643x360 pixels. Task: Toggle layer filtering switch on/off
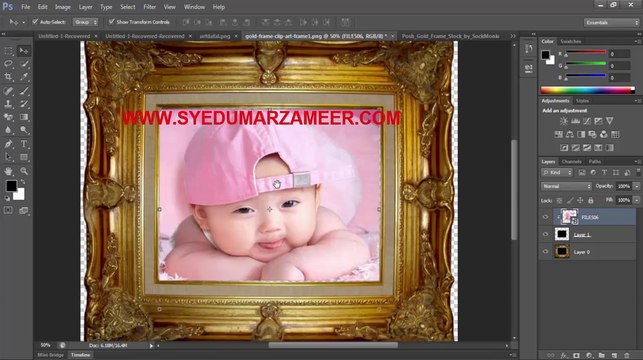pos(638,172)
